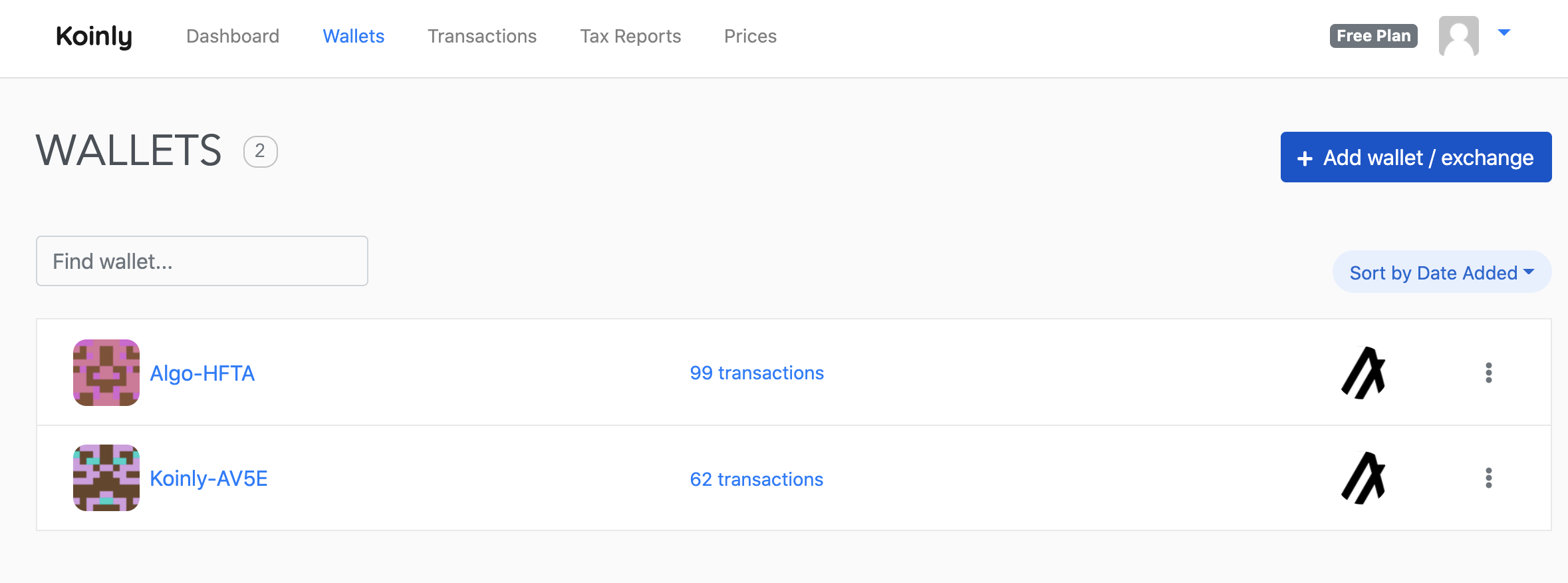Open the user profile avatar
Screen dimensions: 1568x583
click(1458, 36)
